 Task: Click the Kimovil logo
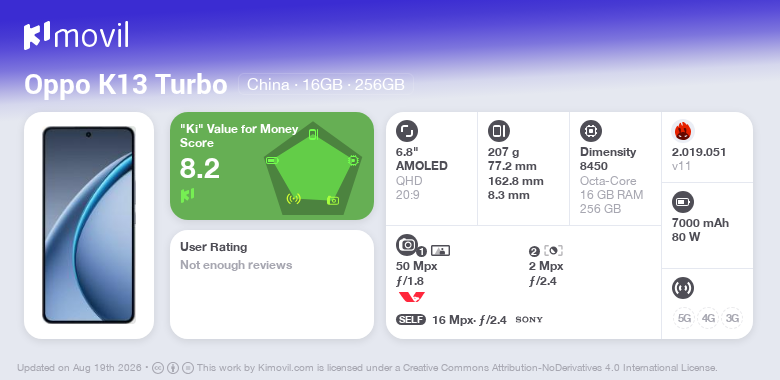[76, 36]
